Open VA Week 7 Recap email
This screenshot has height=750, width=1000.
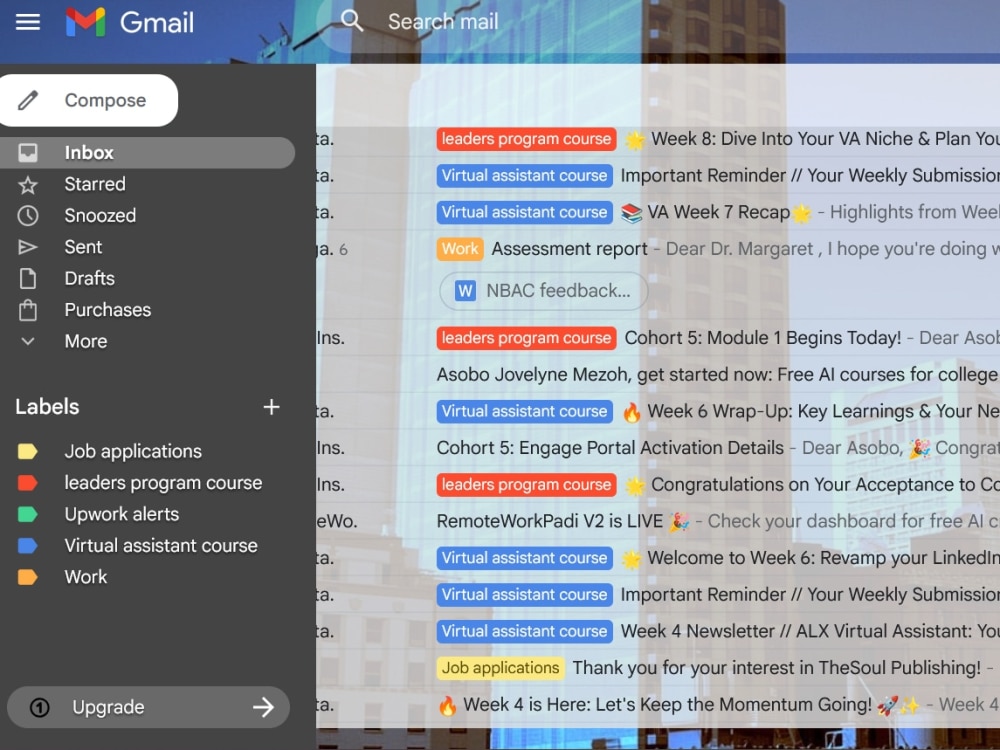pos(658,212)
